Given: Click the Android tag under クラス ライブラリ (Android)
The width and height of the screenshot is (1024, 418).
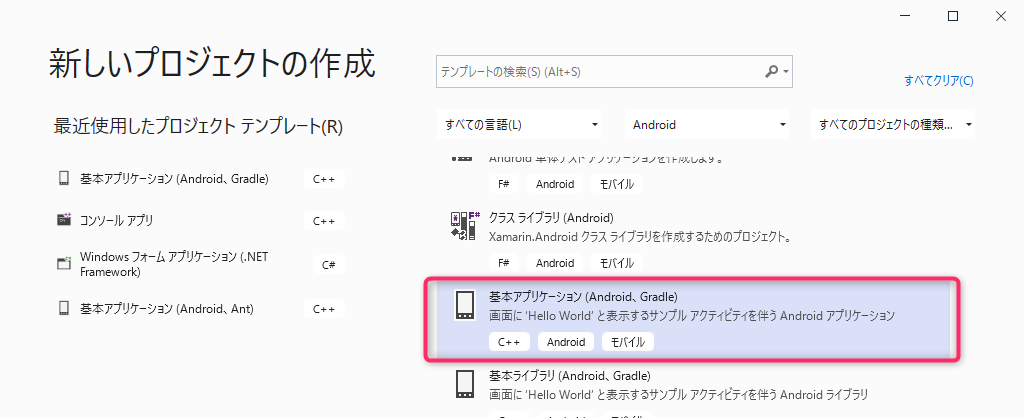Looking at the screenshot, I should (x=554, y=263).
